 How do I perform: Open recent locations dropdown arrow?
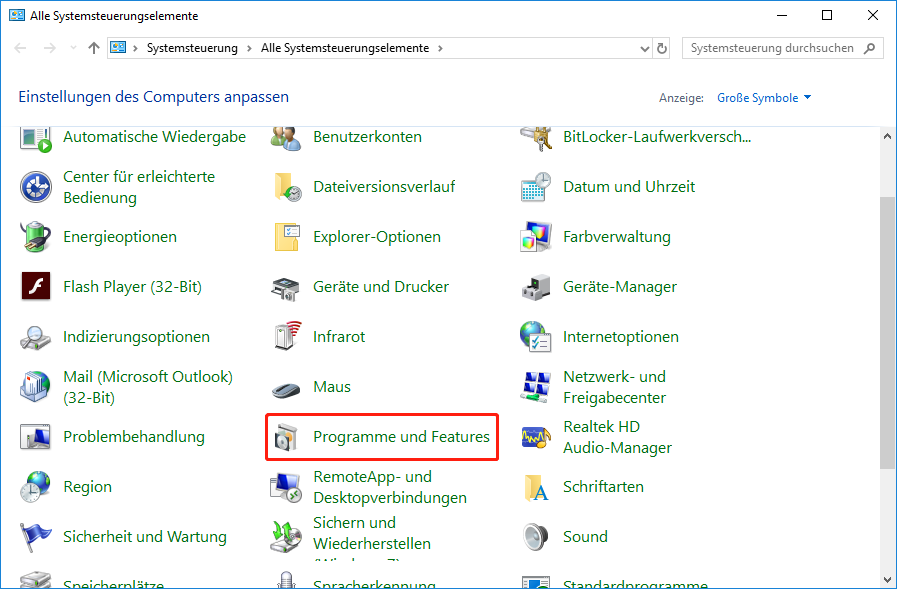(73, 48)
